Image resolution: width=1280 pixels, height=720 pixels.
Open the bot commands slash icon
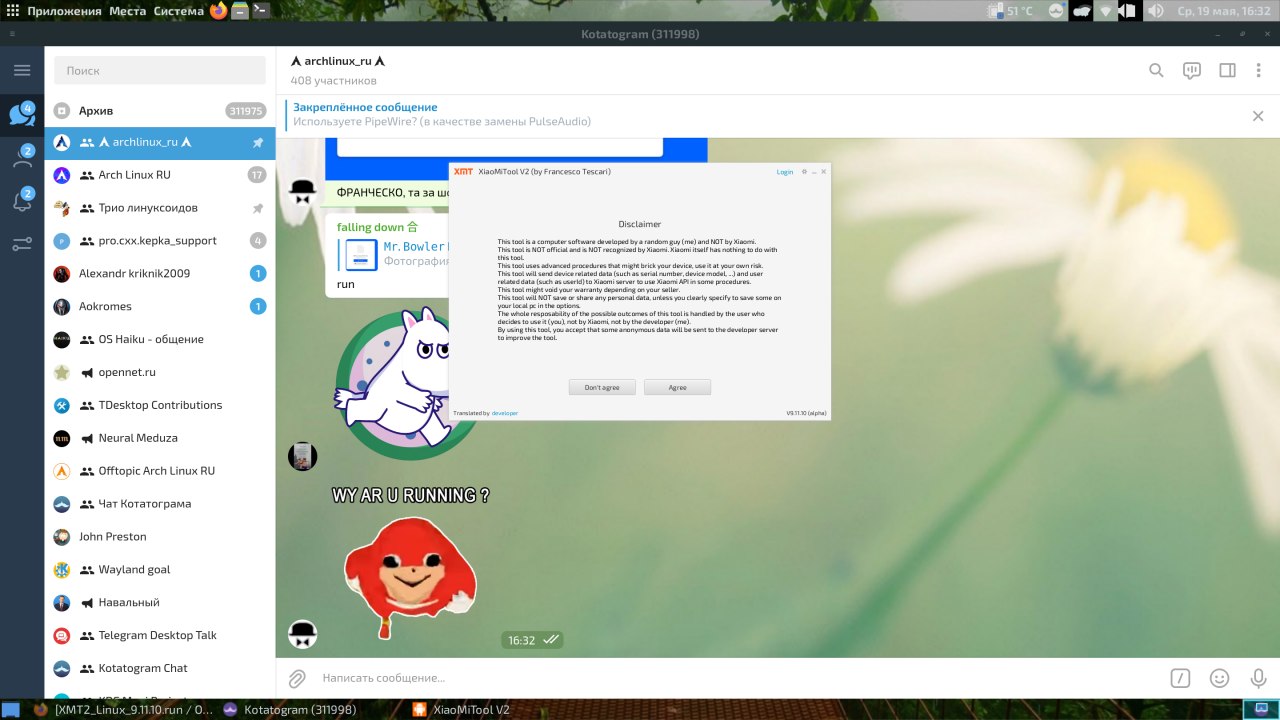point(1181,678)
